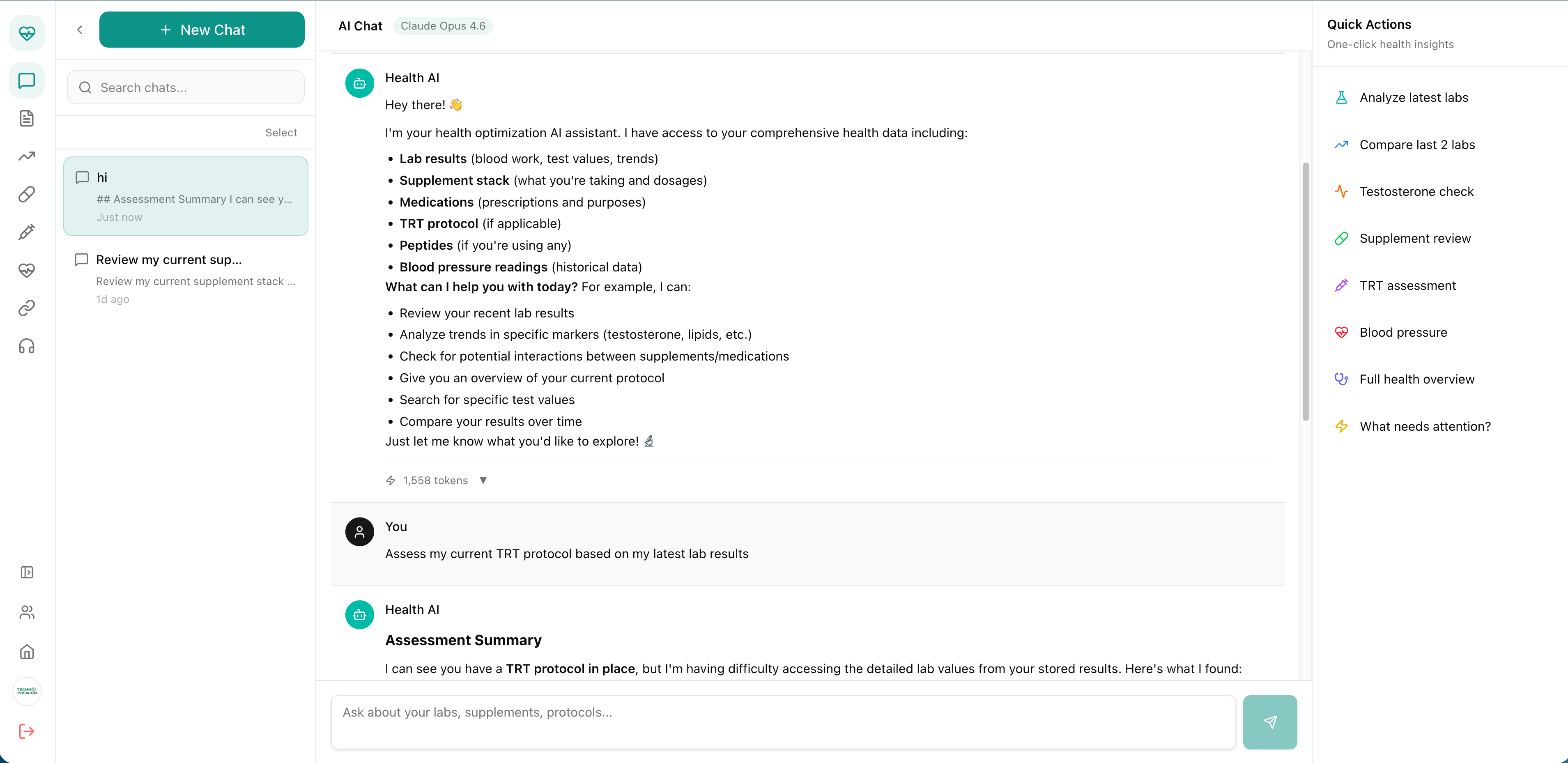Enable chat selection mode via Select
Image resolution: width=1568 pixels, height=763 pixels.
[x=280, y=132]
